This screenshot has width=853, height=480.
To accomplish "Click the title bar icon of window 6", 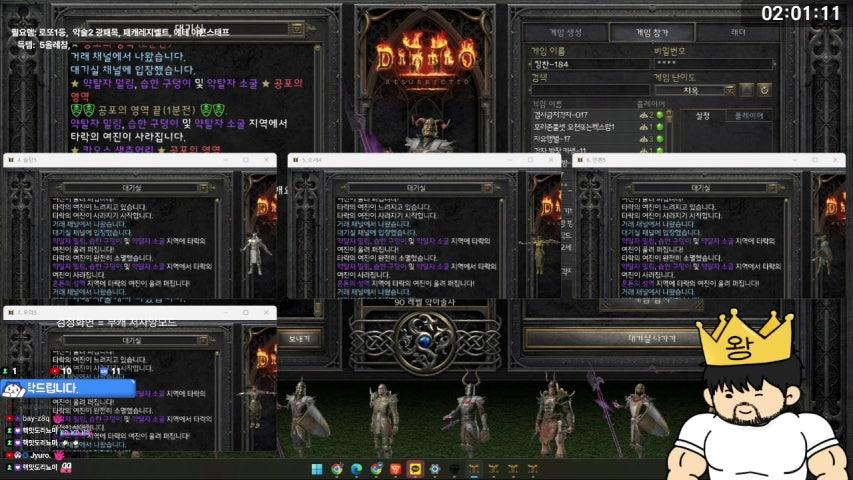I will tap(580, 160).
